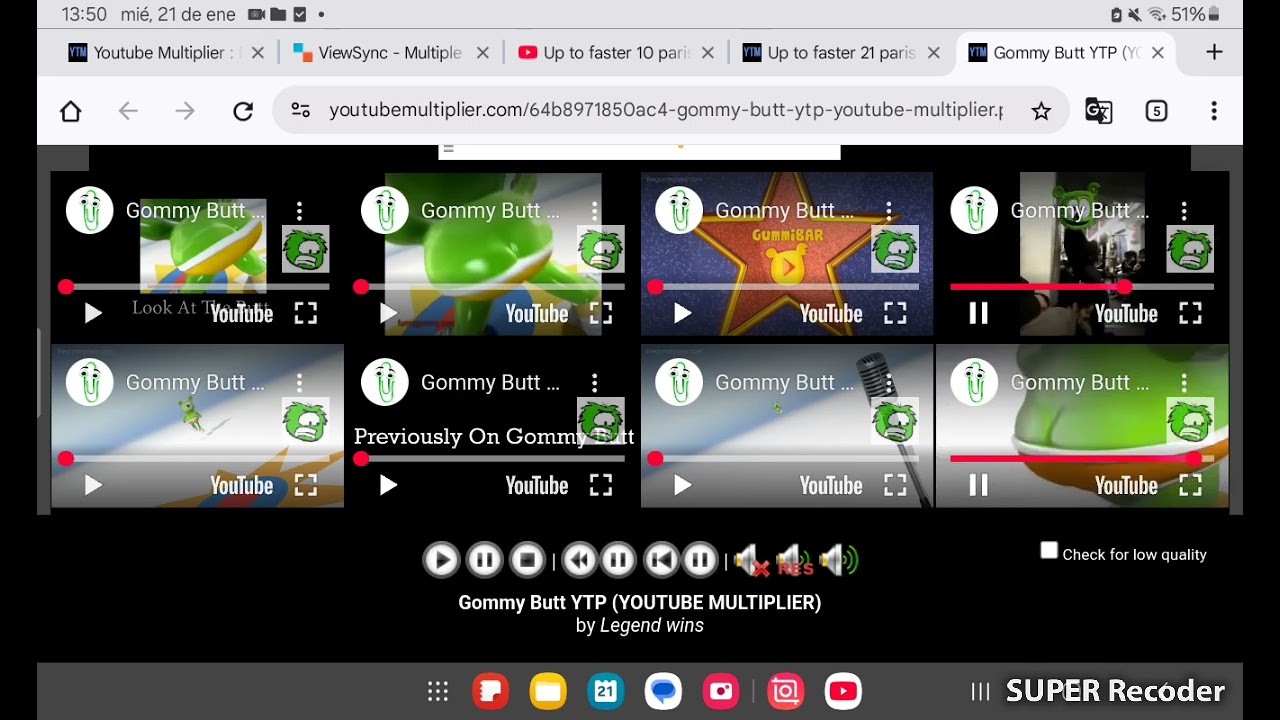Open the blue Messages app in taskbar
This screenshot has width=1280, height=720.
pyautogui.click(x=663, y=691)
